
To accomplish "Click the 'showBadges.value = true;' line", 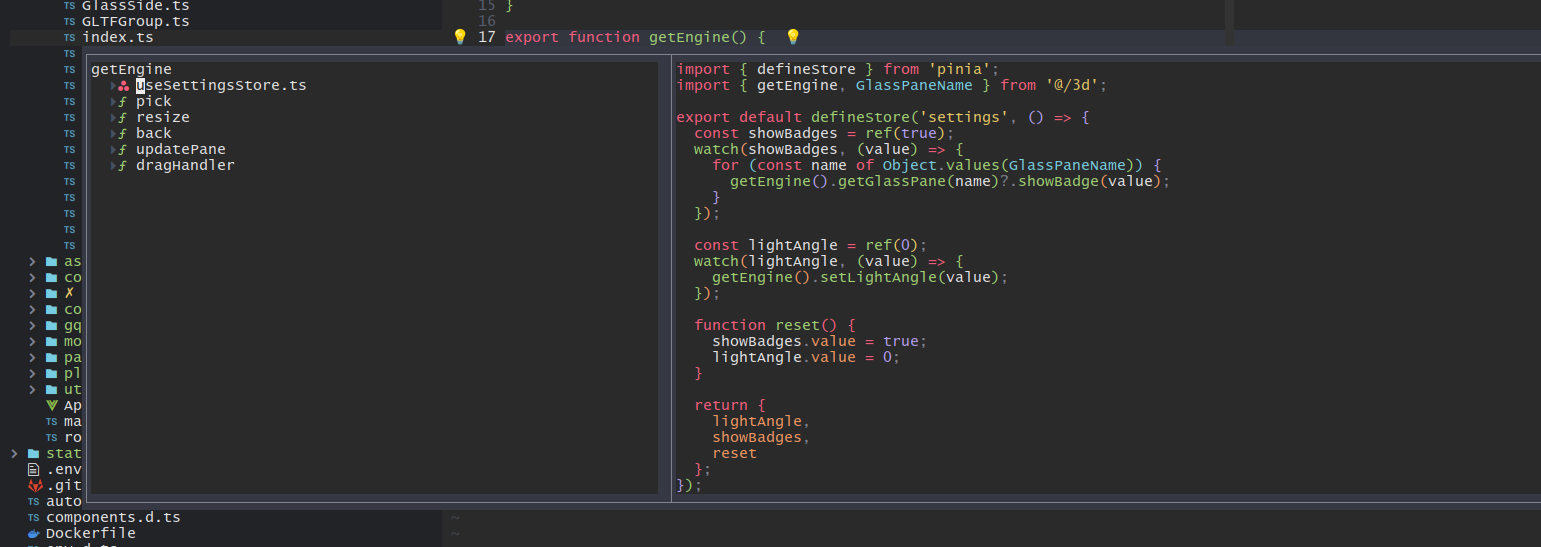I will click(820, 341).
